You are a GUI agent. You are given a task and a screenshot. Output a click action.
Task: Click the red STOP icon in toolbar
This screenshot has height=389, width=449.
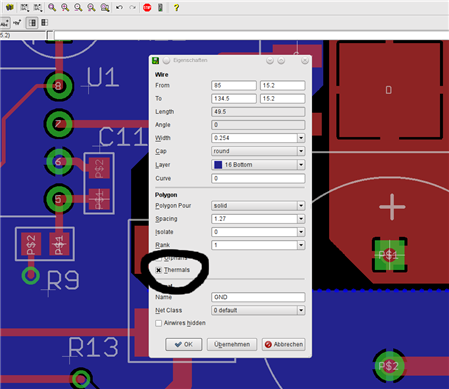(x=147, y=7)
